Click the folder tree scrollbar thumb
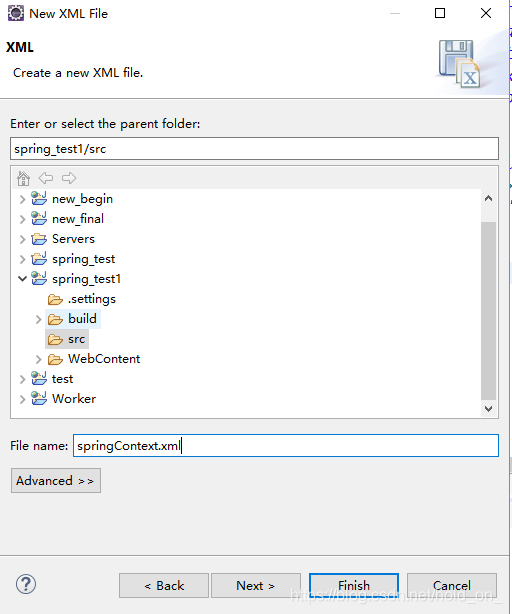Image resolution: width=512 pixels, height=614 pixels. click(x=489, y=311)
